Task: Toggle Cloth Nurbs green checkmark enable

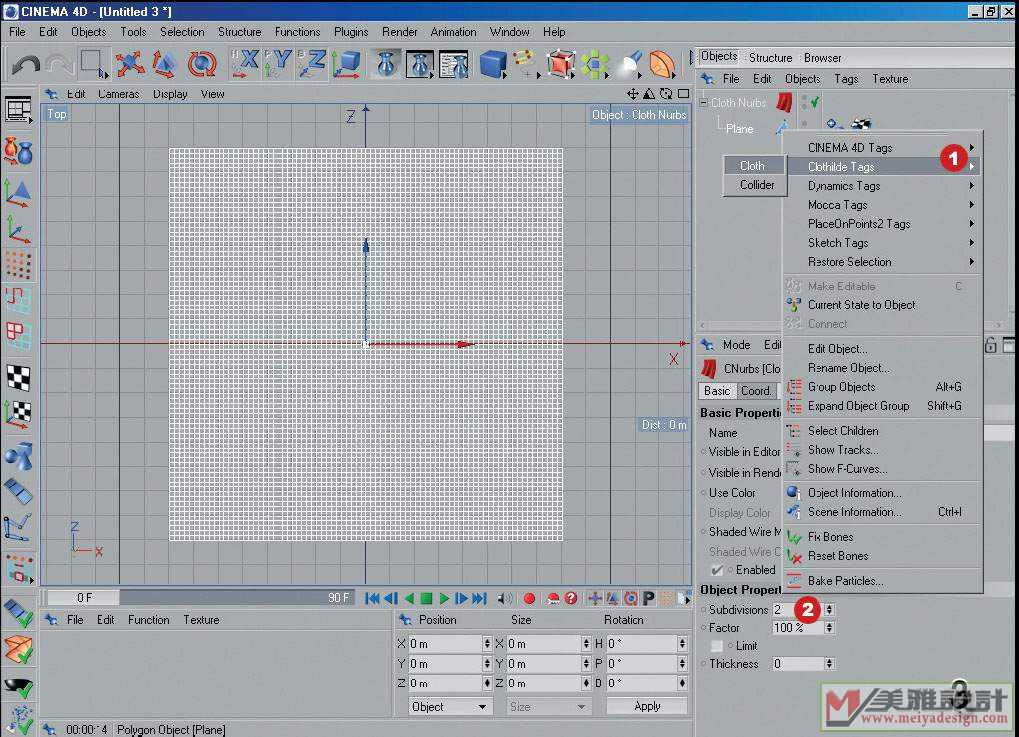Action: click(815, 101)
